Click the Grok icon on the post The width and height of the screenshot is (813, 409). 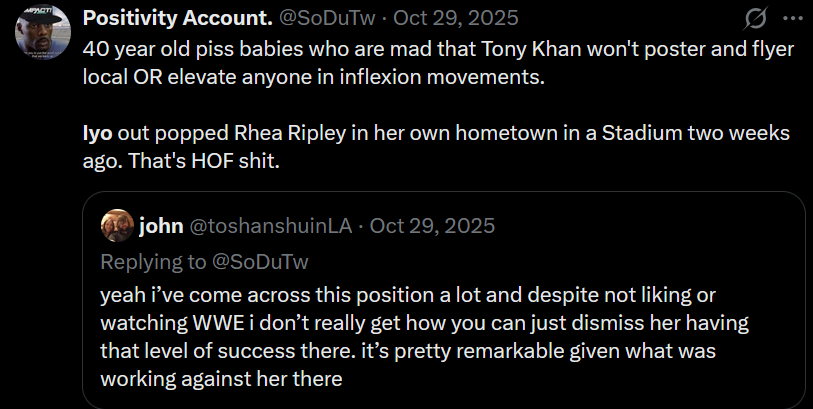[x=756, y=19]
